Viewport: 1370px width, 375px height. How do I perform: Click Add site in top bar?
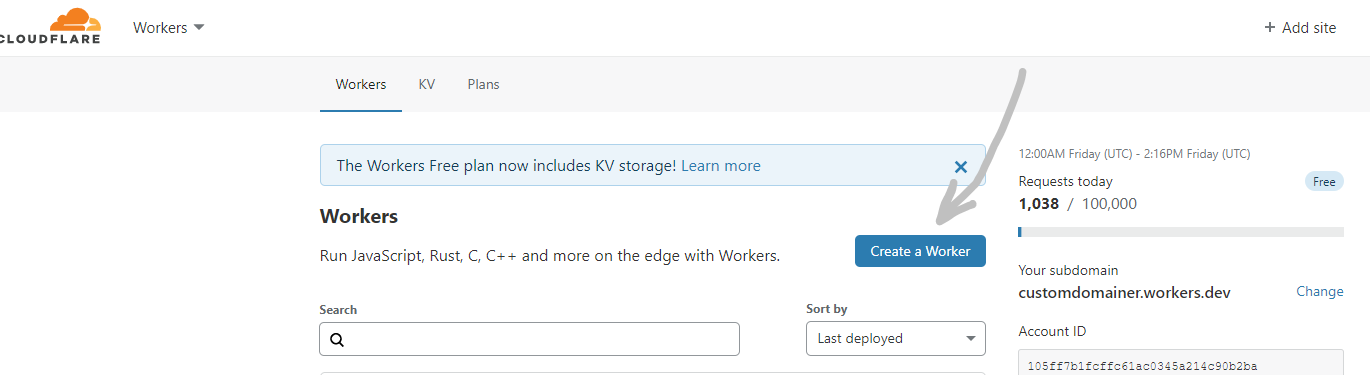coord(1300,28)
